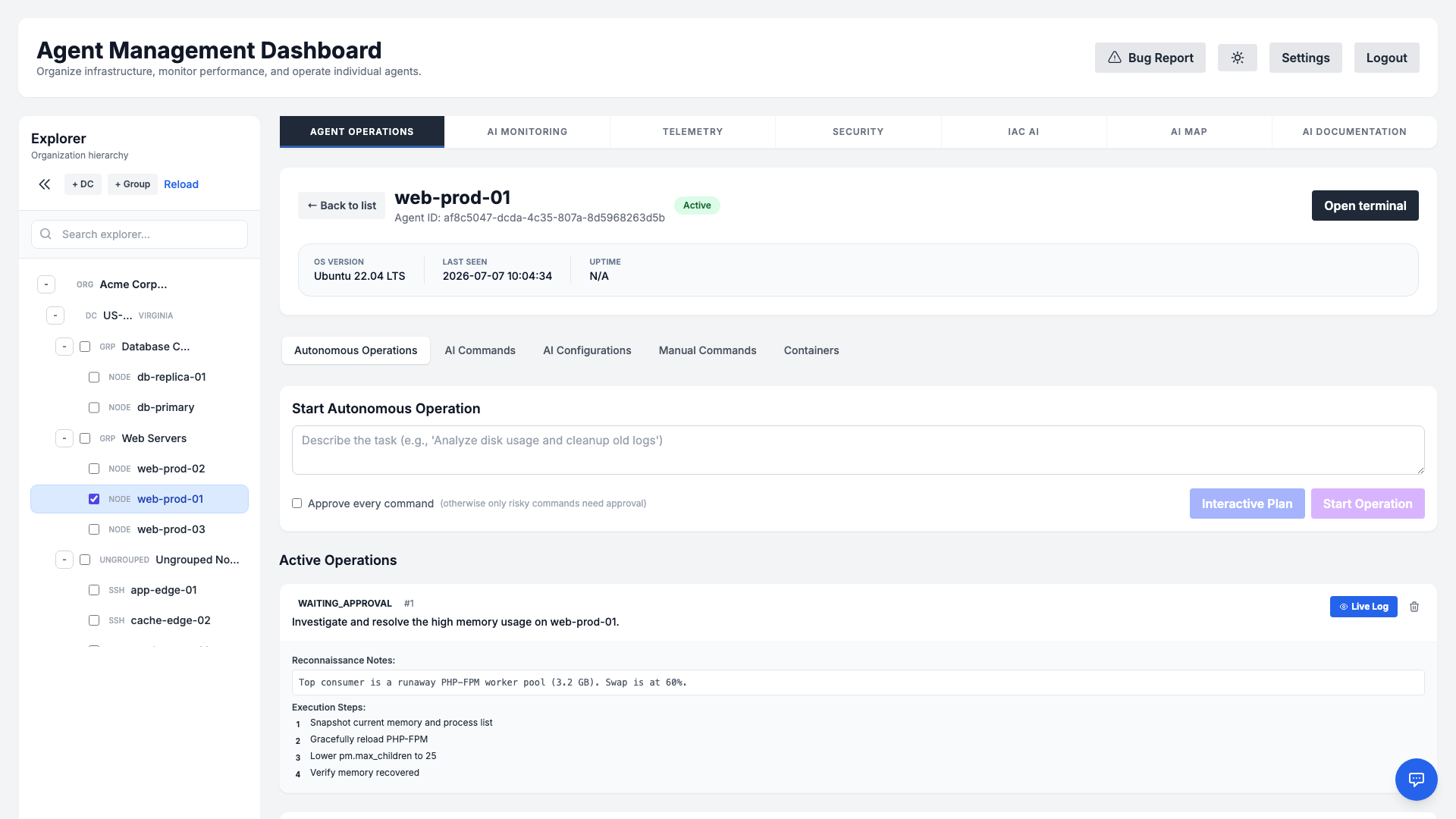
Task: Switch to the AI Monitoring tab
Action: [x=527, y=132]
